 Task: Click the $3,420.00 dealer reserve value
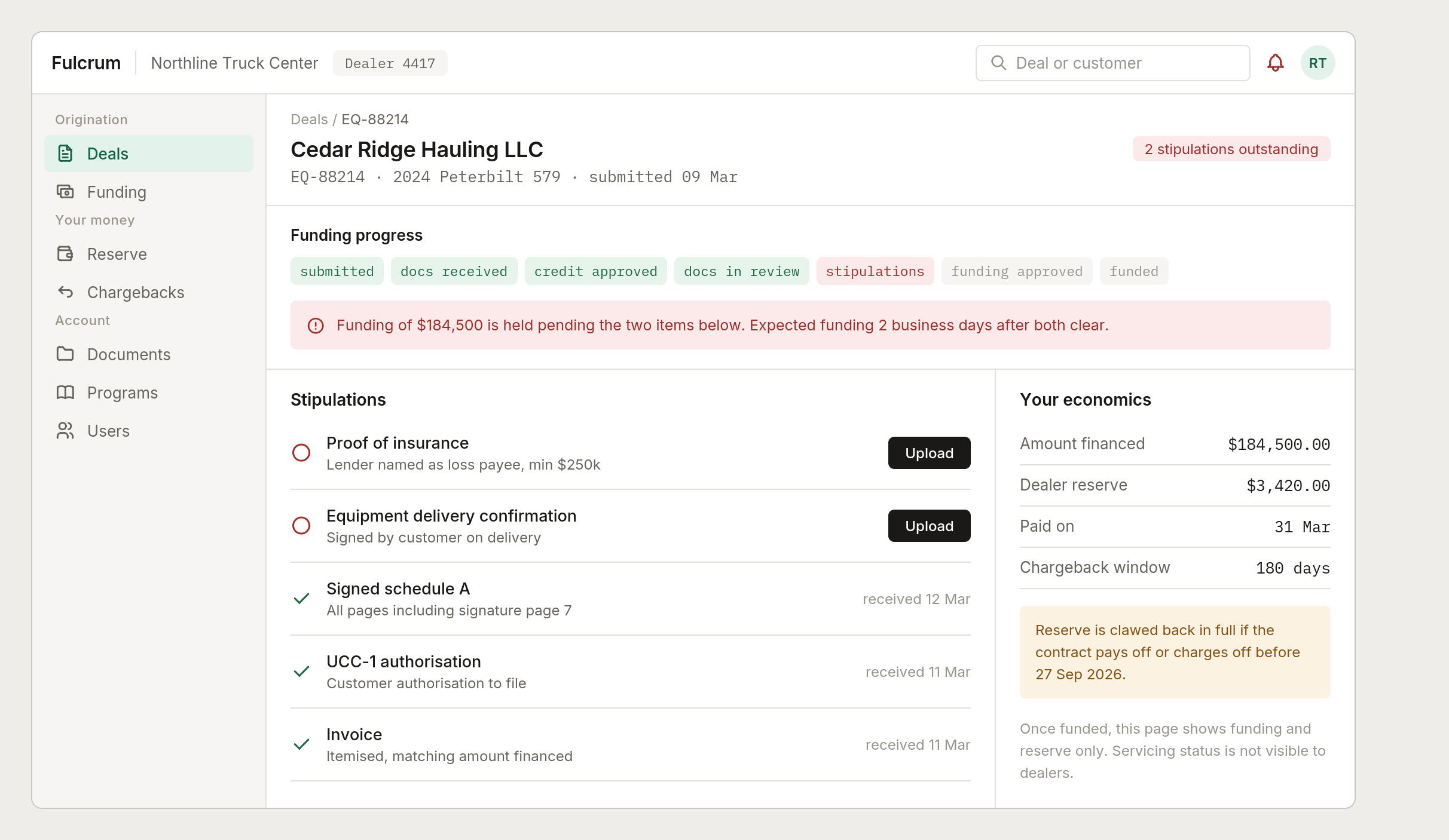tap(1288, 486)
